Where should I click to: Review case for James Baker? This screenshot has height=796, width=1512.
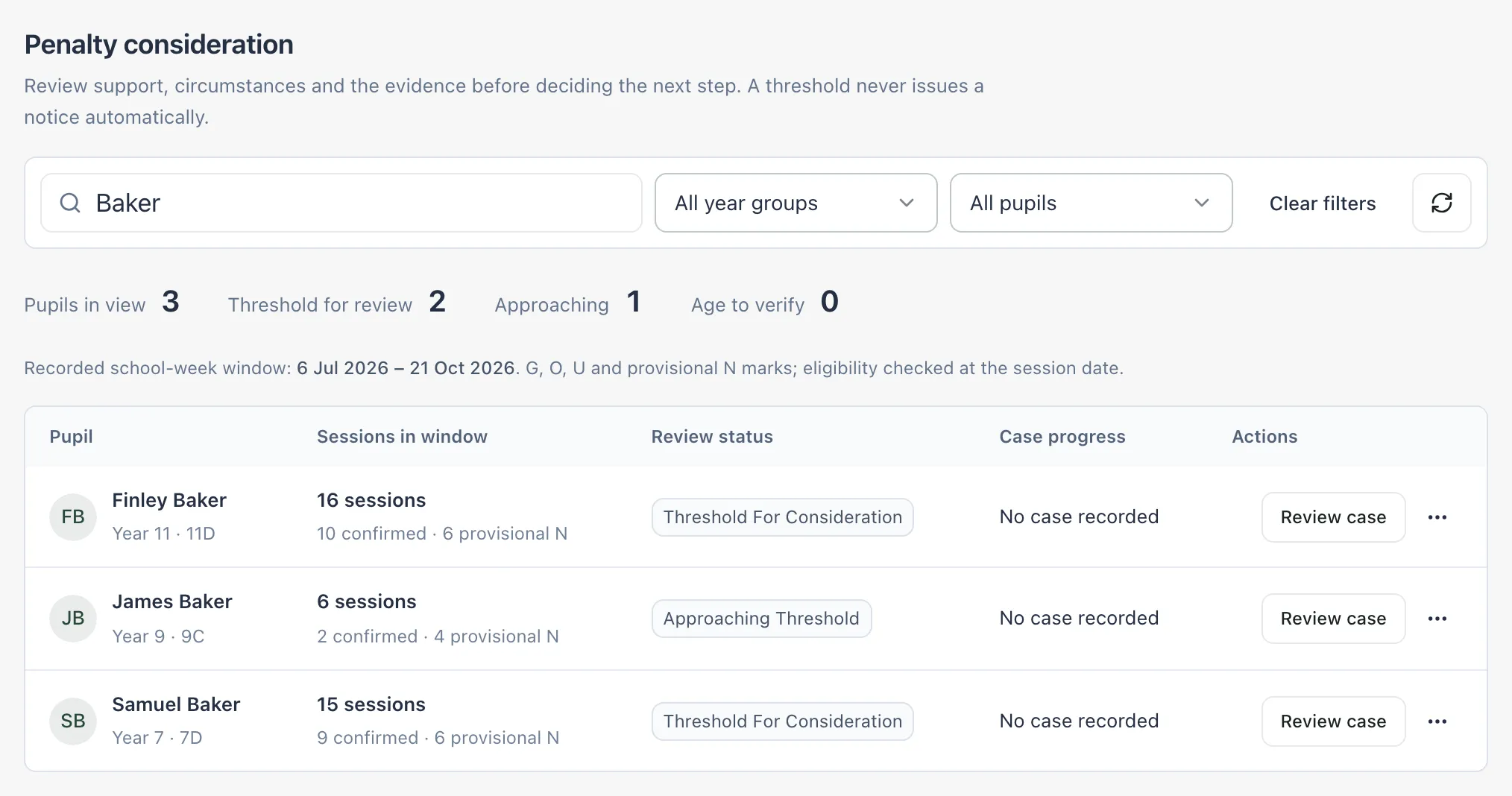[1333, 619]
